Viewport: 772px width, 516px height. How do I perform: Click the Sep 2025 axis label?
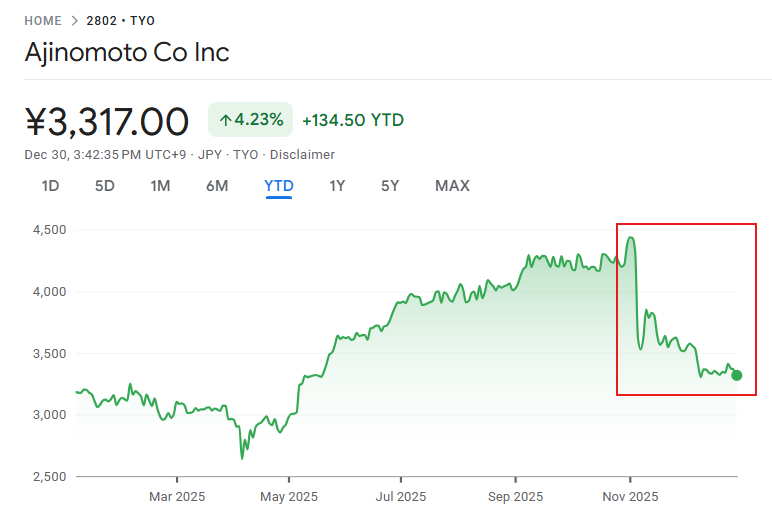tap(515, 496)
